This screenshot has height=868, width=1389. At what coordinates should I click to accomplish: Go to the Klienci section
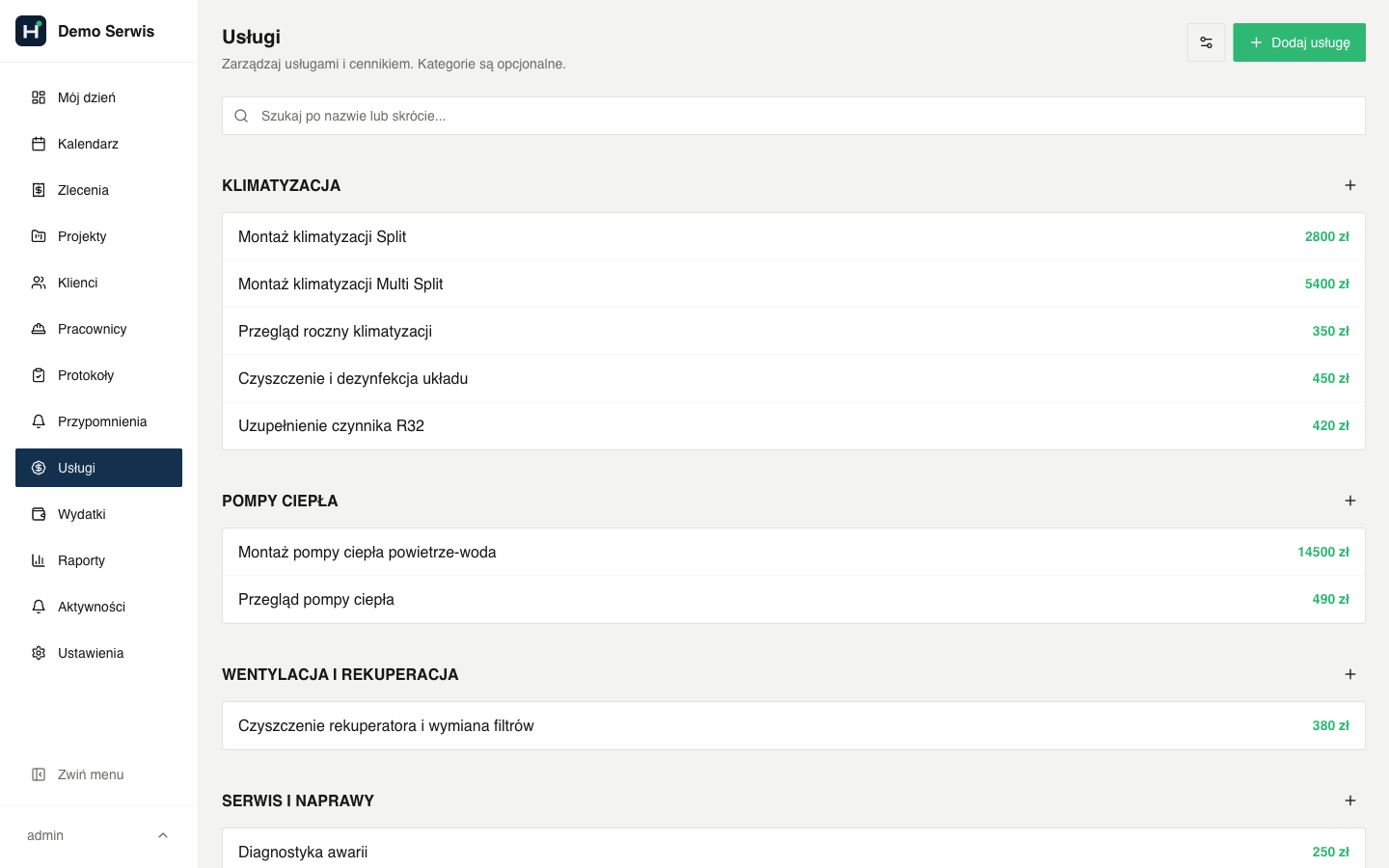coord(98,283)
